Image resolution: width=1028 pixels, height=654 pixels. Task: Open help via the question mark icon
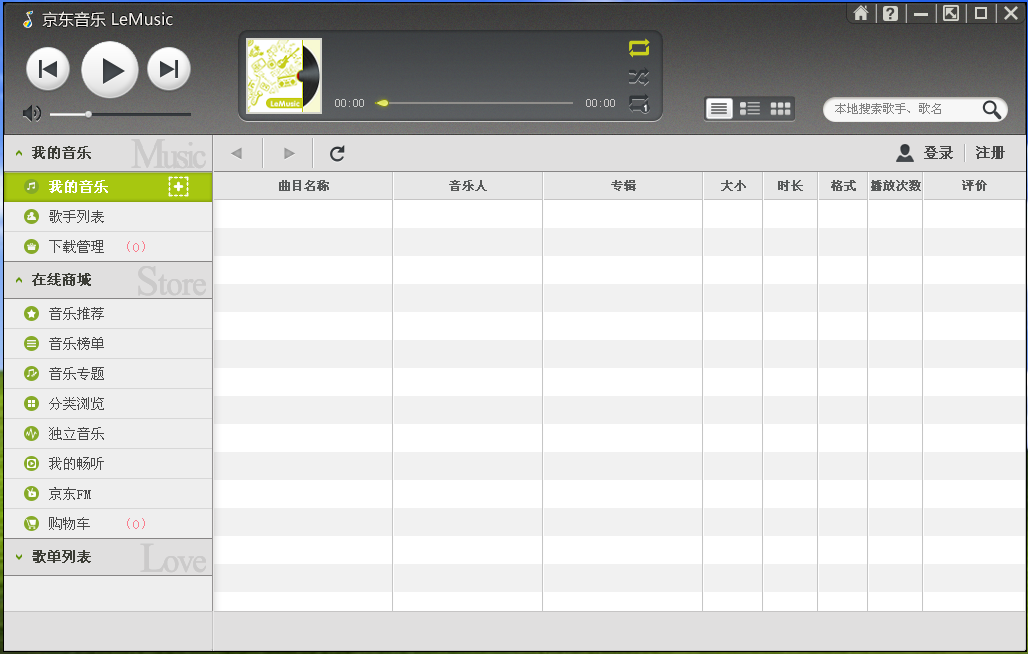pyautogui.click(x=890, y=13)
